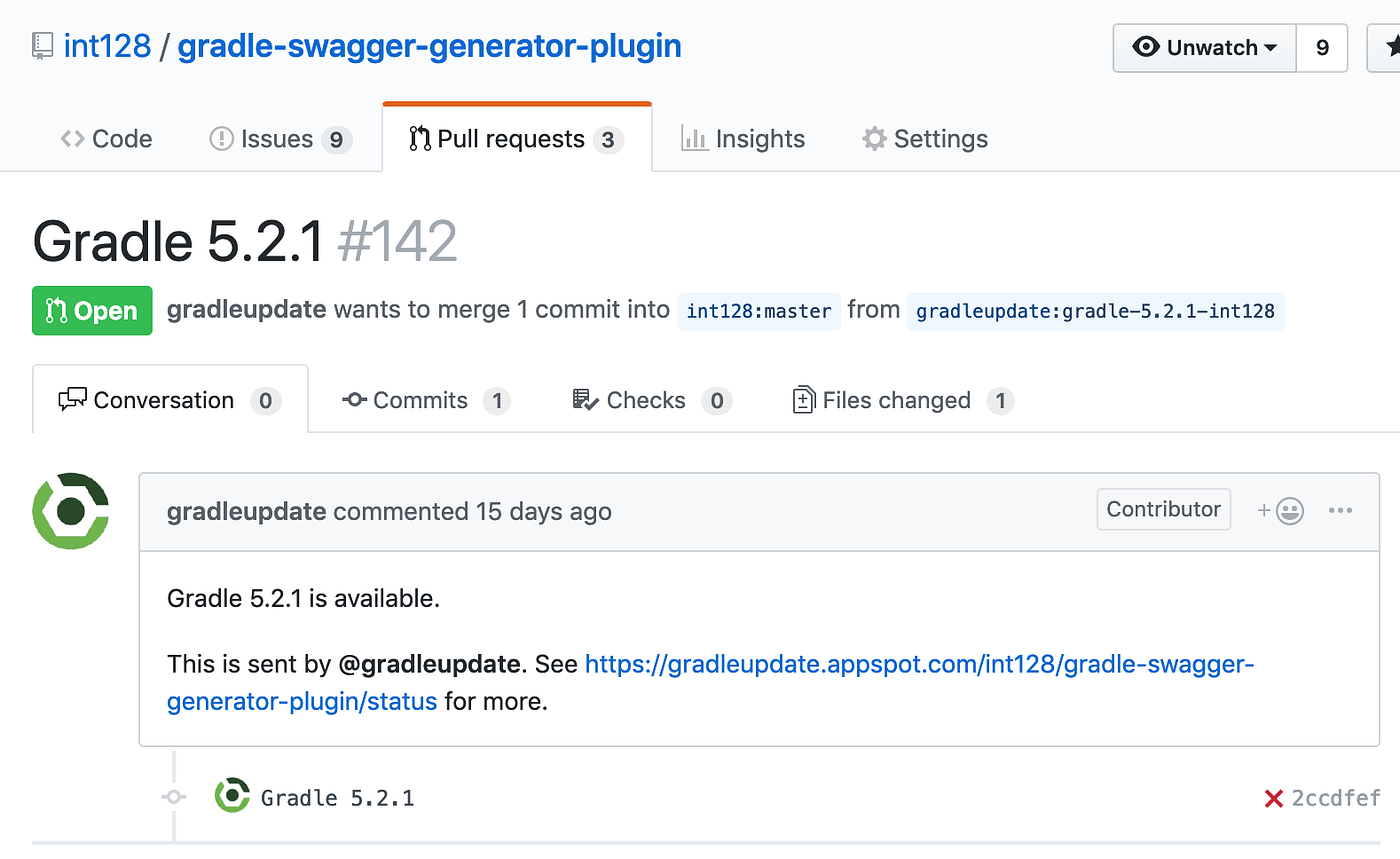Click the watcher count 9 next to Unwatch
Screen dimensions: 1400x859
click(1323, 47)
